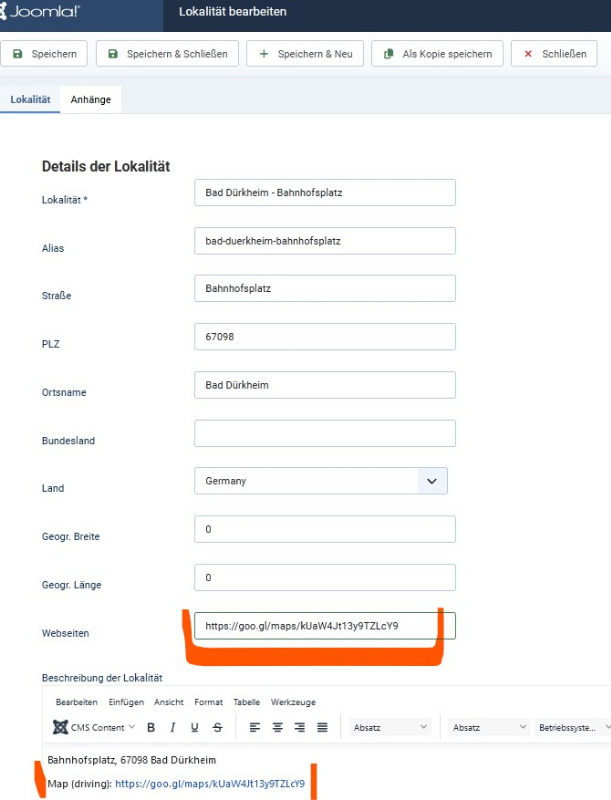Apply Underline formatting in editor
The image size is (611, 800).
[194, 728]
